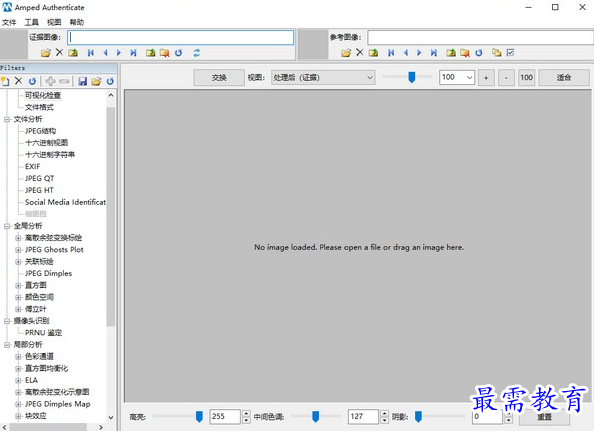Click the 阴影 shadows slider handle
Screen dimensions: 594x431
click(418, 417)
